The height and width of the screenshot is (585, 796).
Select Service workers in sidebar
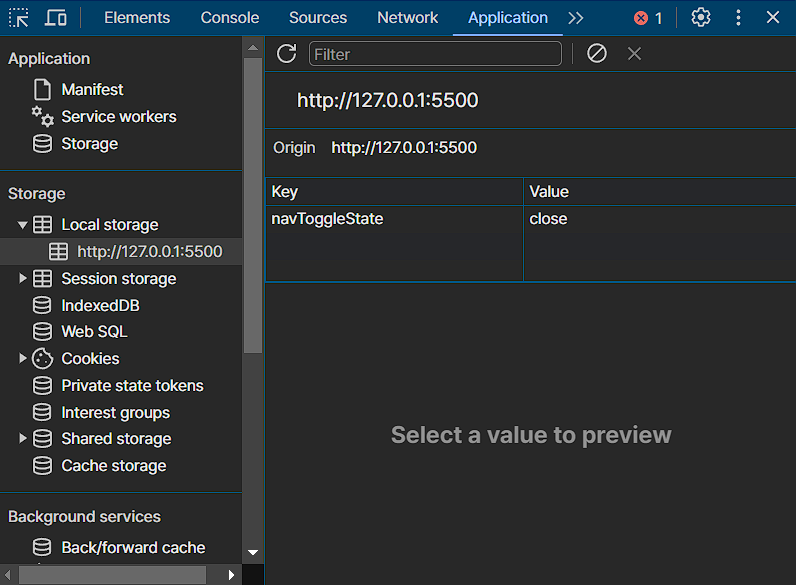118,116
